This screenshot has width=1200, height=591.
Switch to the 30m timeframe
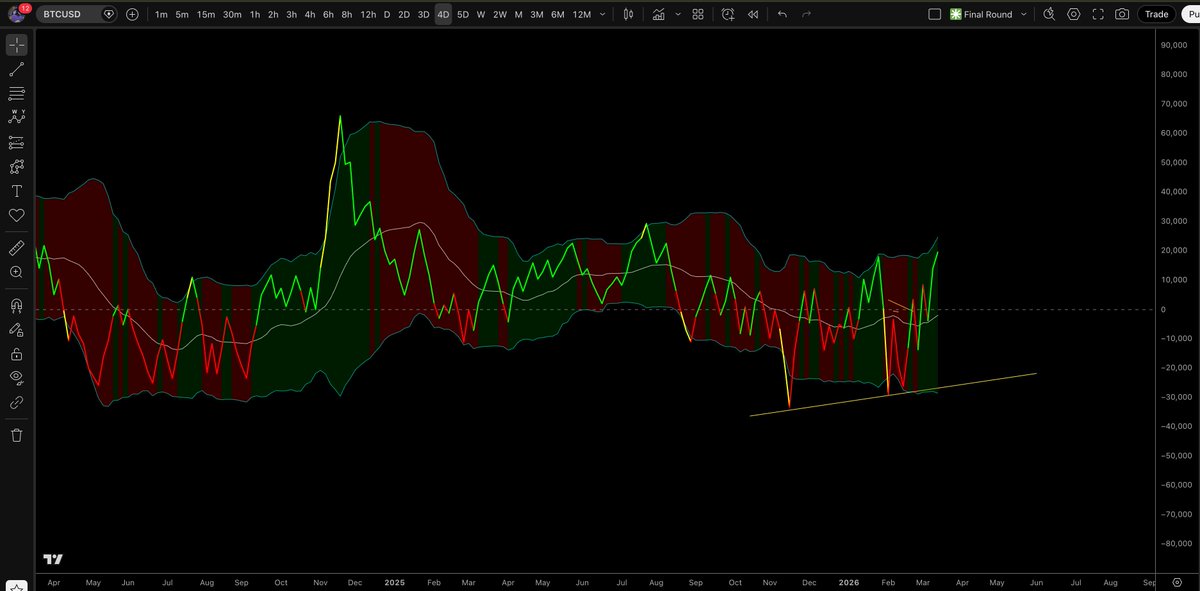click(x=232, y=14)
